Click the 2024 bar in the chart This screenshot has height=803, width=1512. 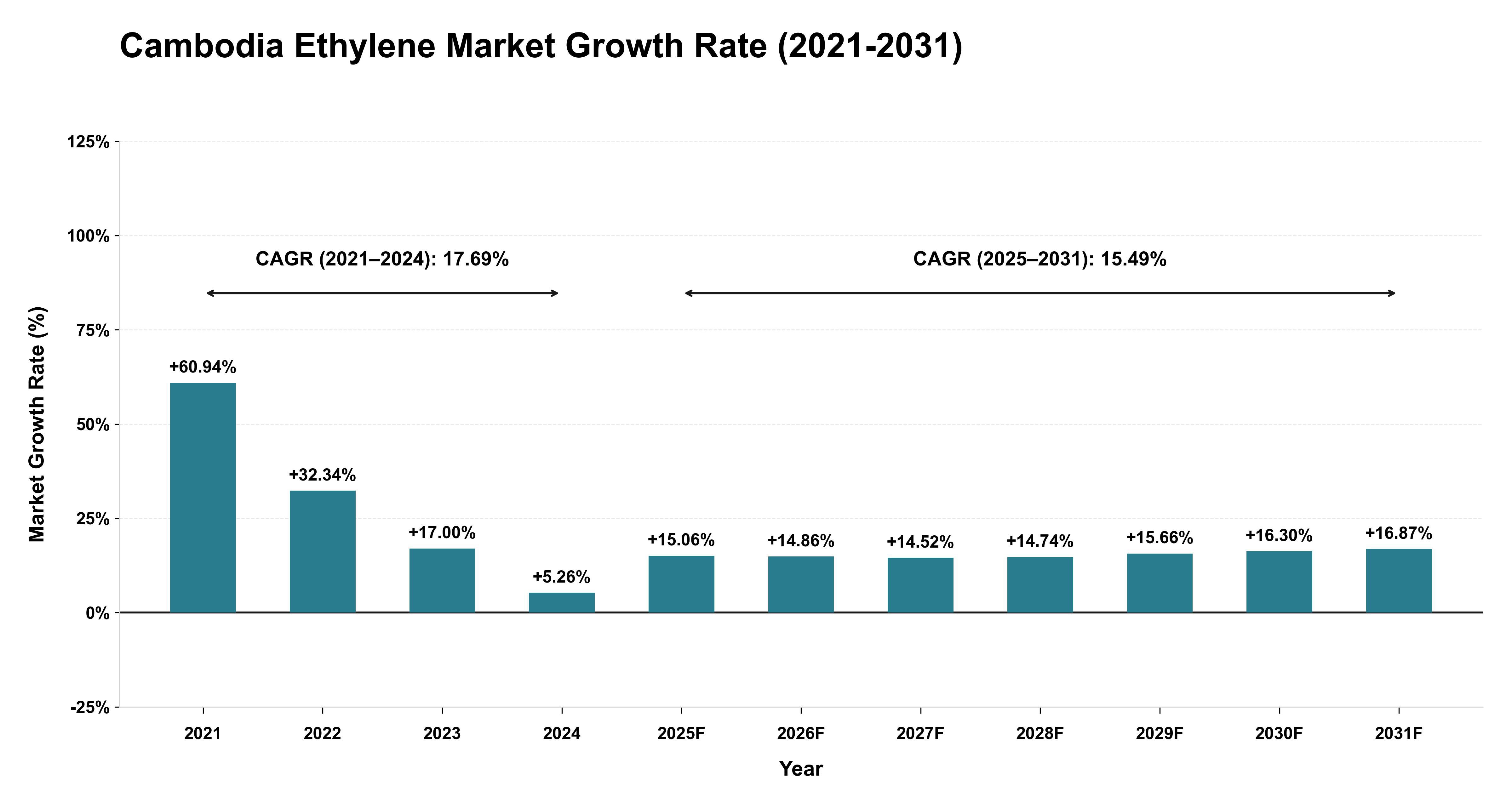coord(562,603)
